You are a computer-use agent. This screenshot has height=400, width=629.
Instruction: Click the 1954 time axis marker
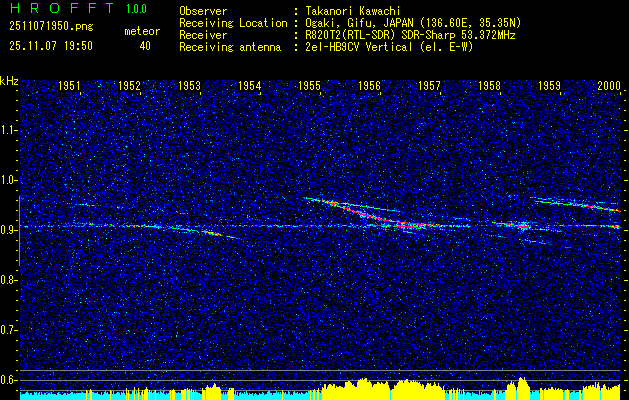click(x=250, y=85)
